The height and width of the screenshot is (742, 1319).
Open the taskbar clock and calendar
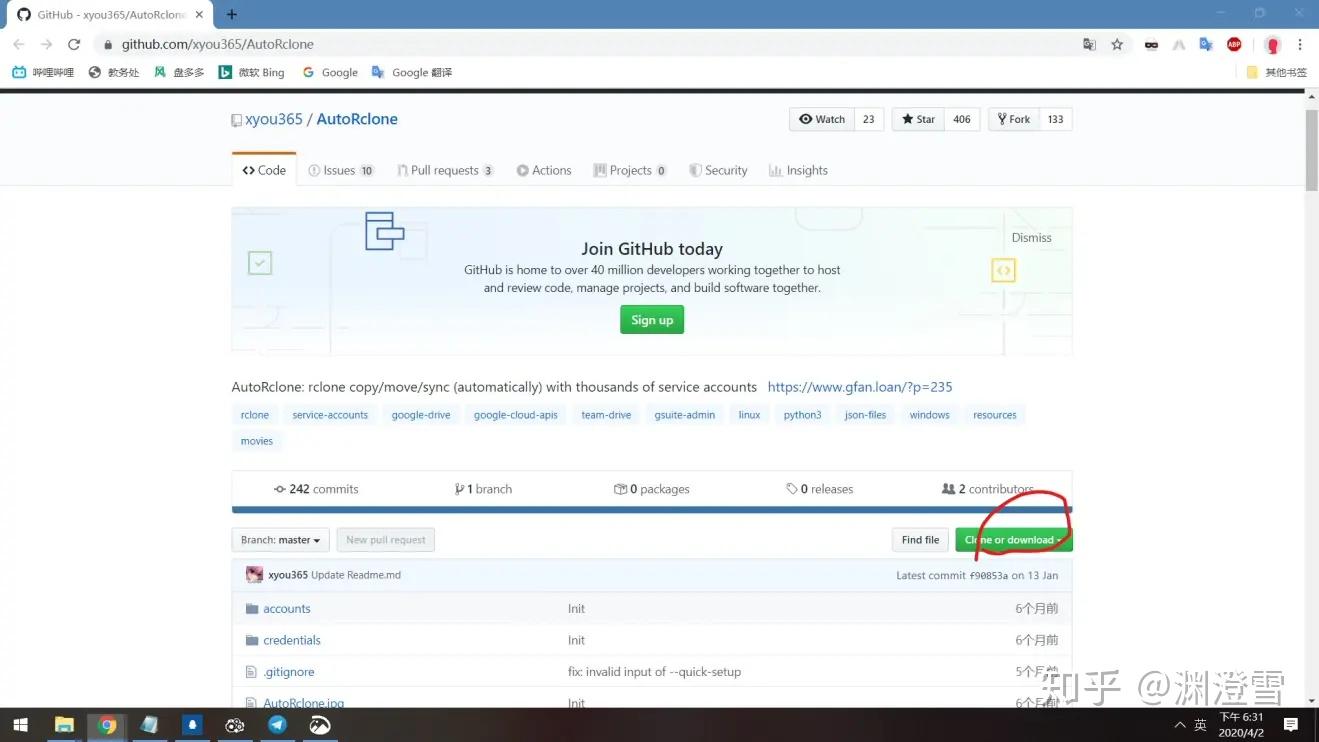click(x=1241, y=725)
